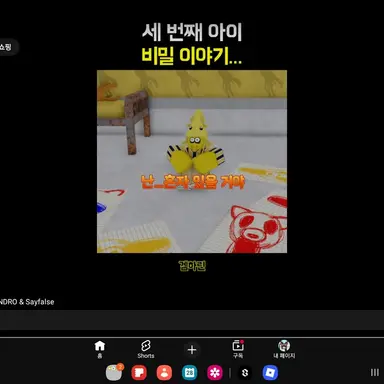
Task: Open the Shorts tab
Action: point(146,349)
